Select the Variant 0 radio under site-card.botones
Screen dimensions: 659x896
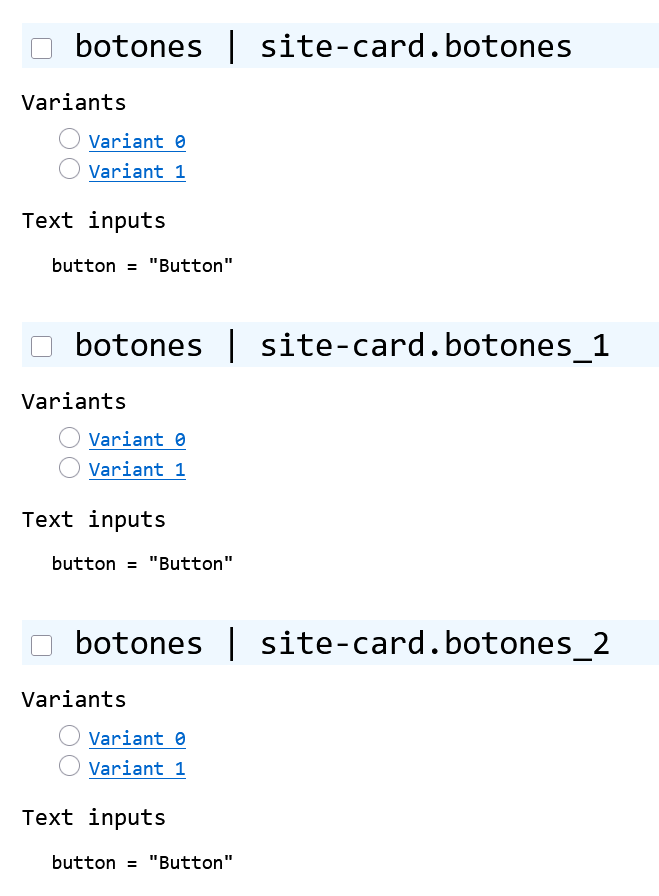(x=69, y=138)
